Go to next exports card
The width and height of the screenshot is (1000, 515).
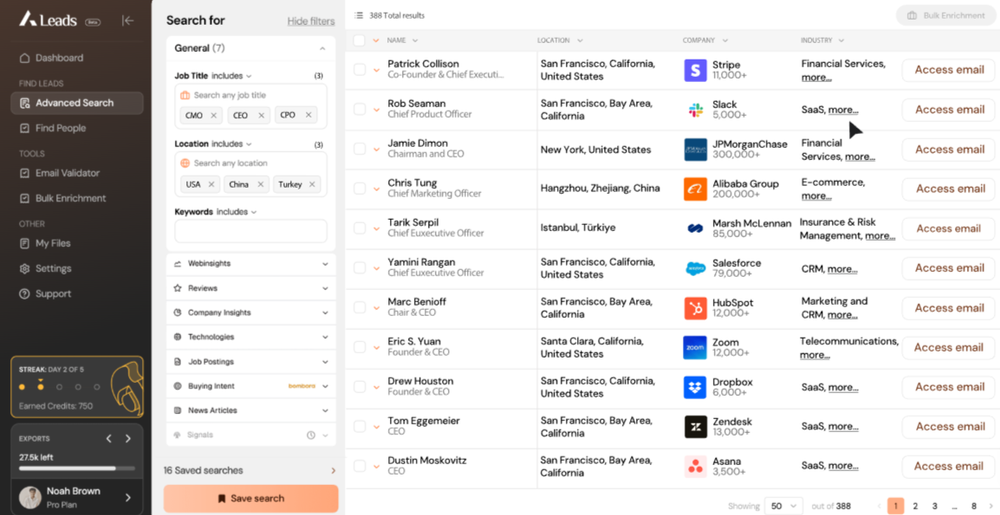click(128, 439)
